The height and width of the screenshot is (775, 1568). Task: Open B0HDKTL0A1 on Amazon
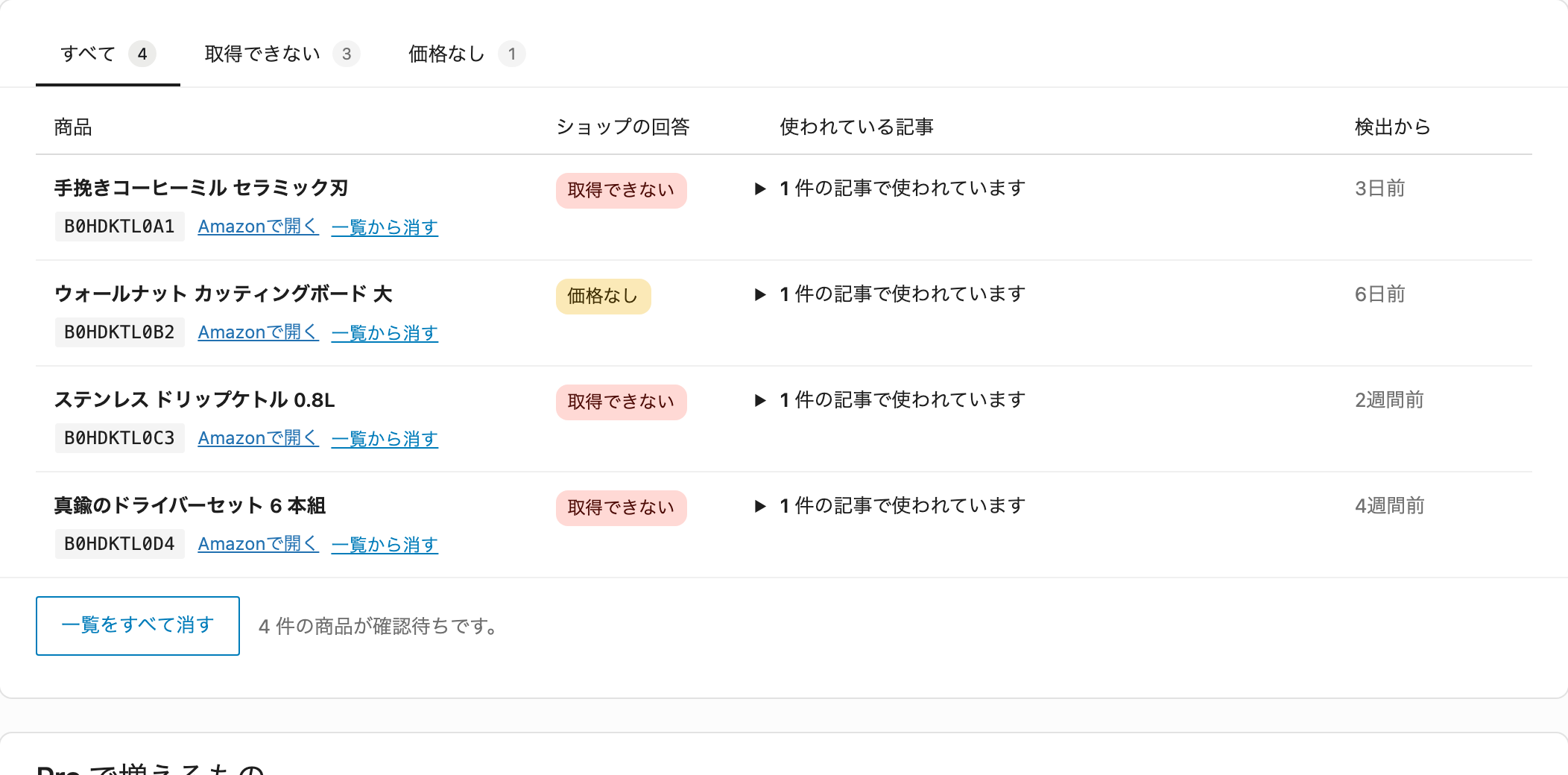[258, 227]
